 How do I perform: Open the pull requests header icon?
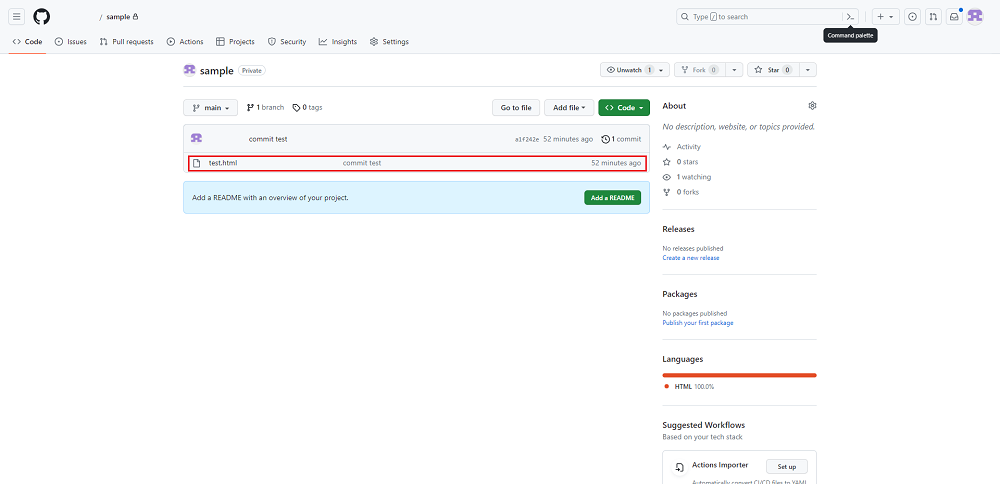pyautogui.click(x=933, y=17)
